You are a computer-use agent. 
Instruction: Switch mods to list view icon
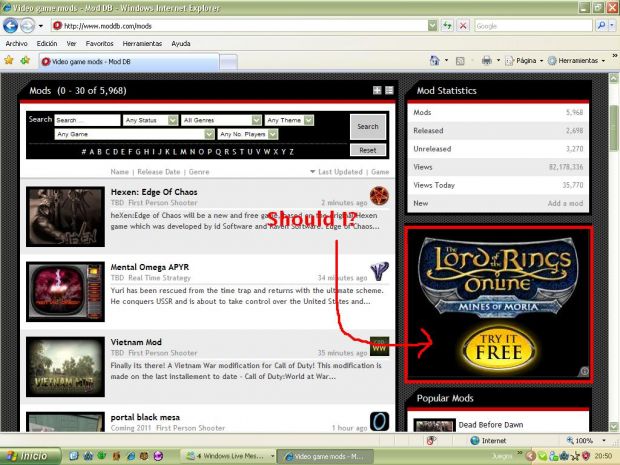click(x=389, y=90)
